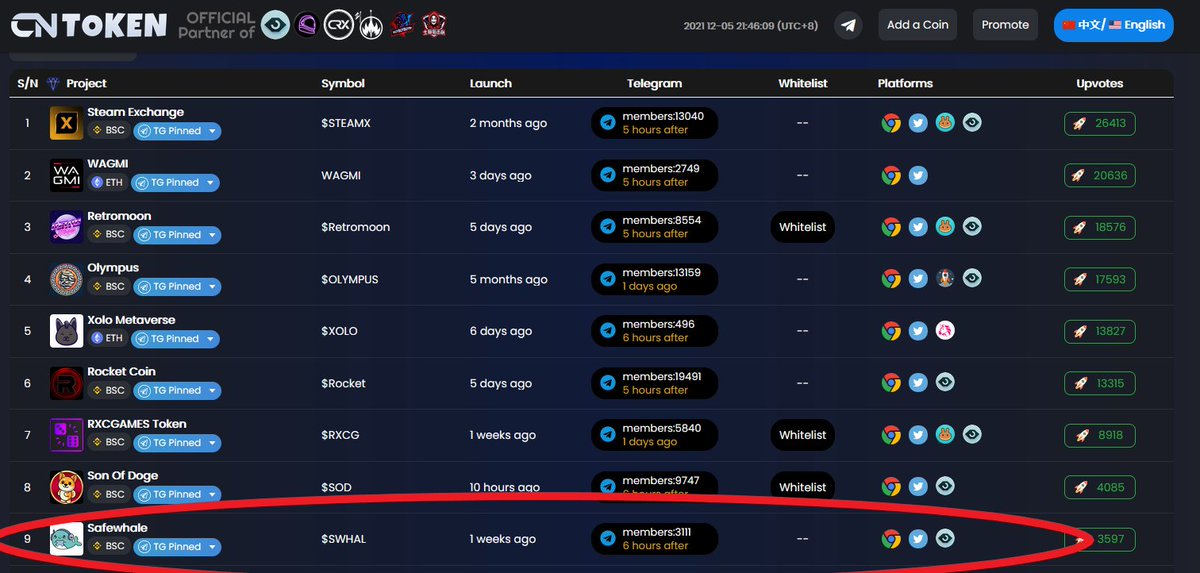Upvote Rocket Coin with 13315 button
The height and width of the screenshot is (573, 1200).
(x=1100, y=384)
